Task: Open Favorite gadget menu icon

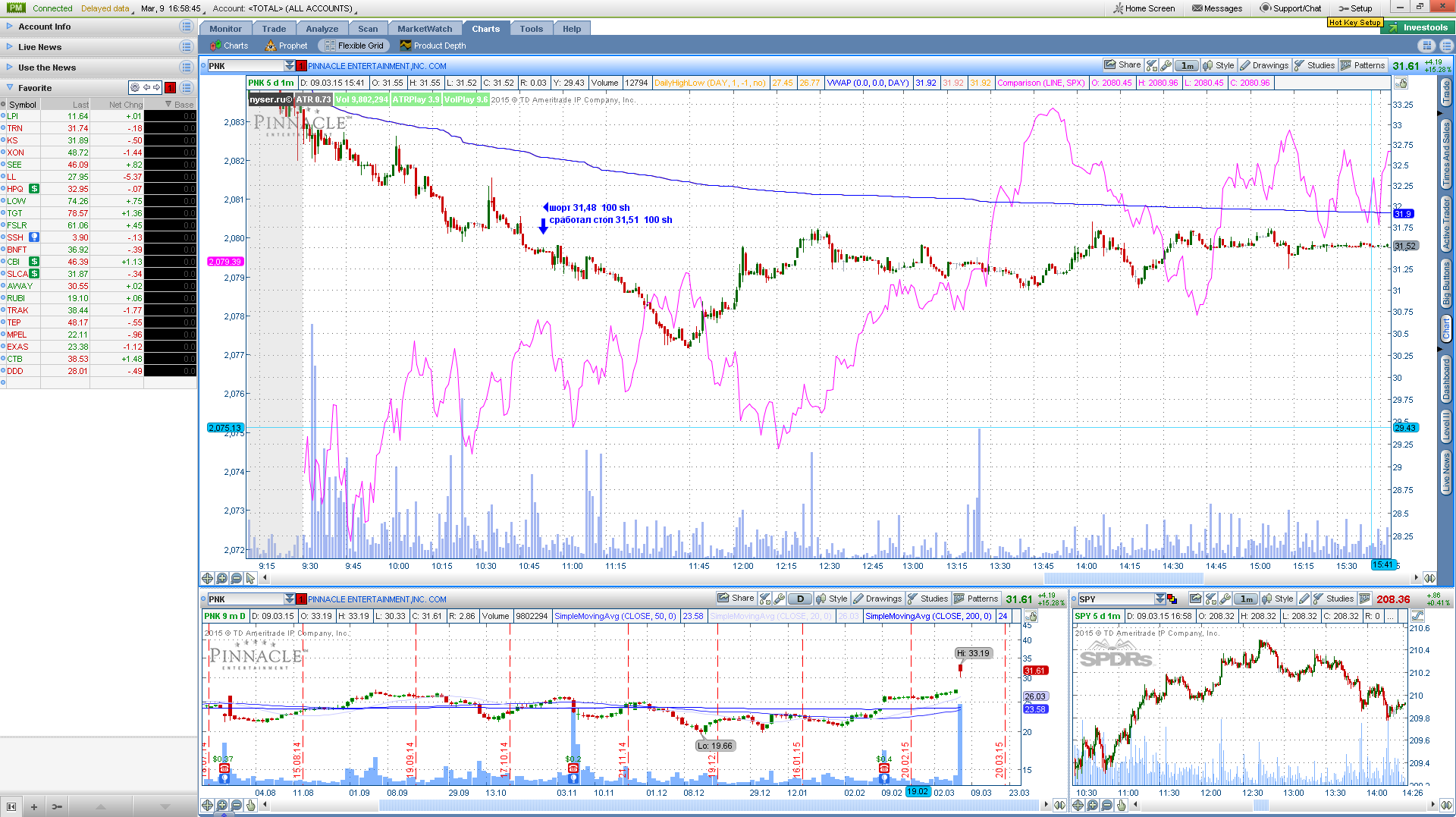Action: pos(187,88)
